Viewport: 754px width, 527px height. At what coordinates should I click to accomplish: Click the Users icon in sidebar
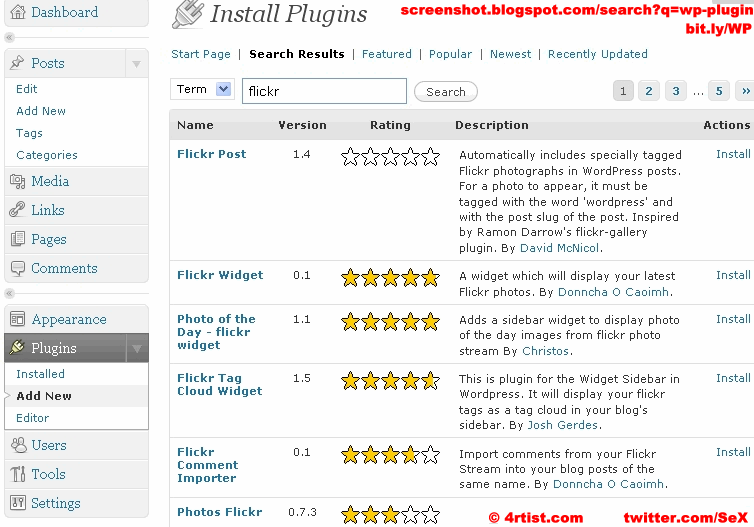coord(18,445)
